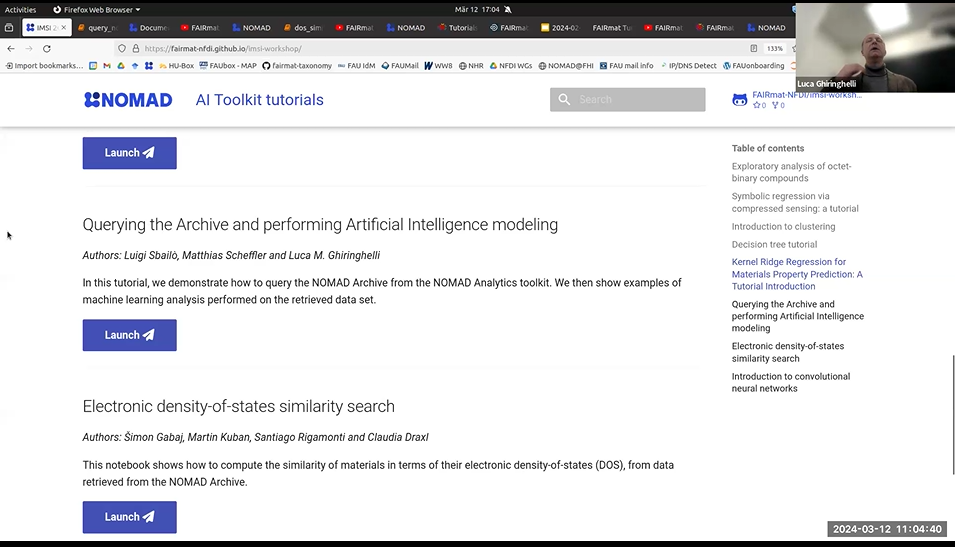Open the IP/DNS Detect bookmark
Image resolution: width=955 pixels, height=547 pixels.
689,66
